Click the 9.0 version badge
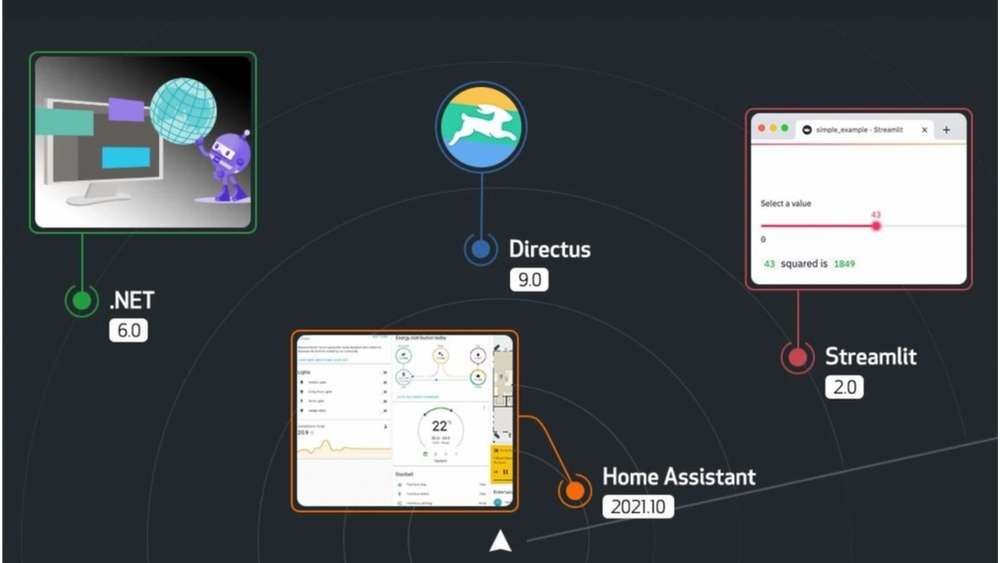This screenshot has height=563, width=1000. coord(529,279)
